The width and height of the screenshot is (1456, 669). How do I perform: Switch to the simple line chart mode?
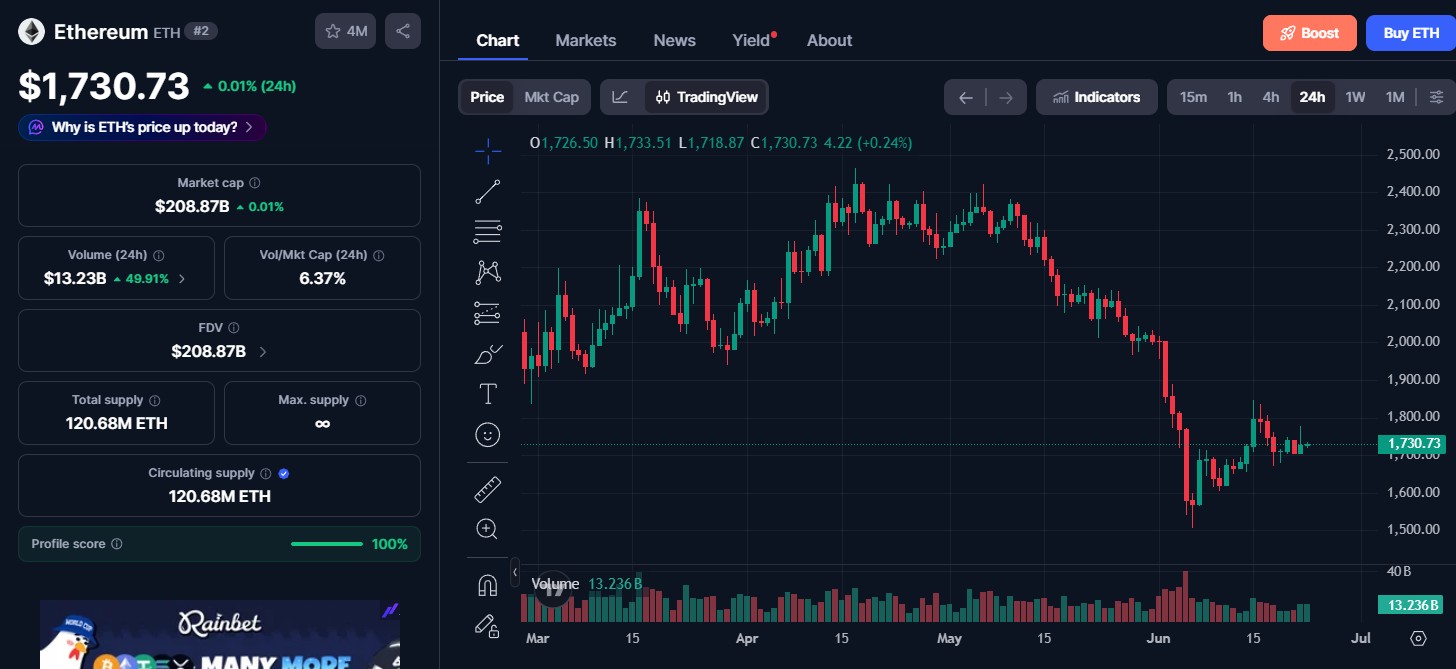[621, 97]
